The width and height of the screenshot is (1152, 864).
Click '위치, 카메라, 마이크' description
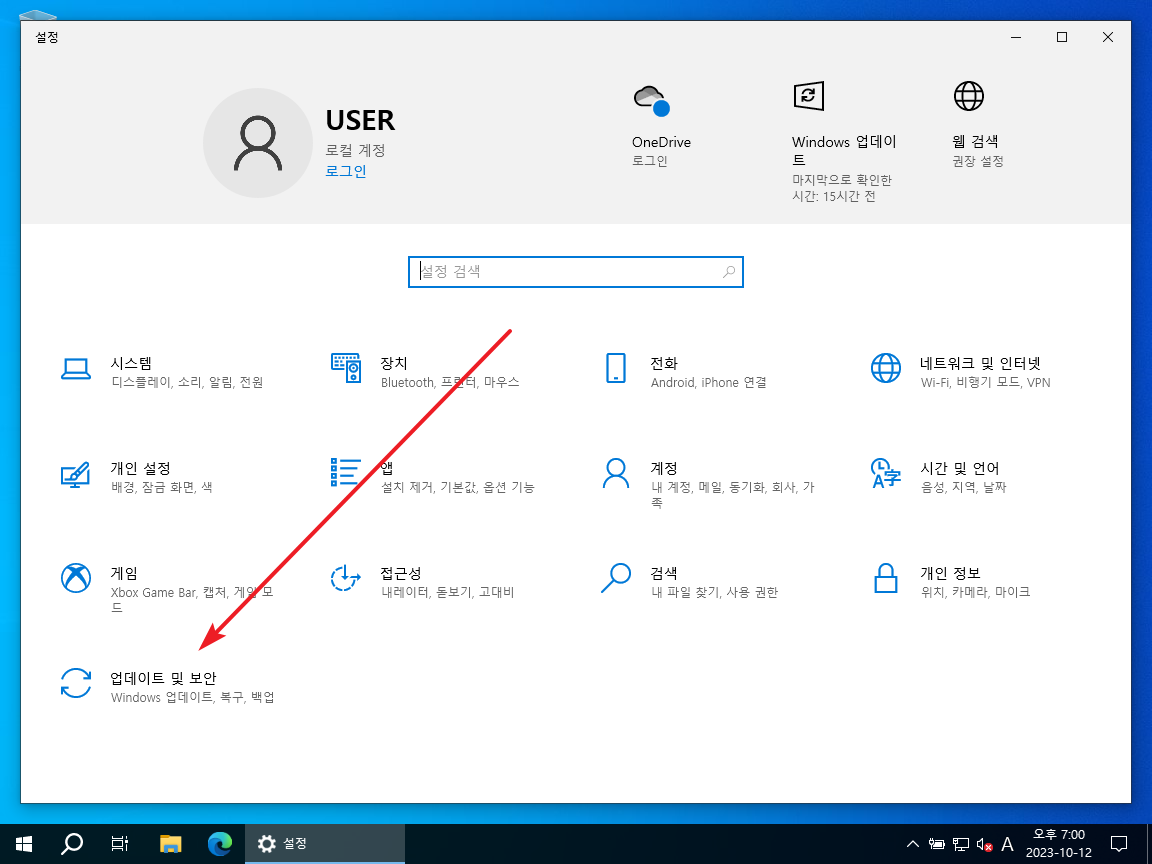coord(975,592)
